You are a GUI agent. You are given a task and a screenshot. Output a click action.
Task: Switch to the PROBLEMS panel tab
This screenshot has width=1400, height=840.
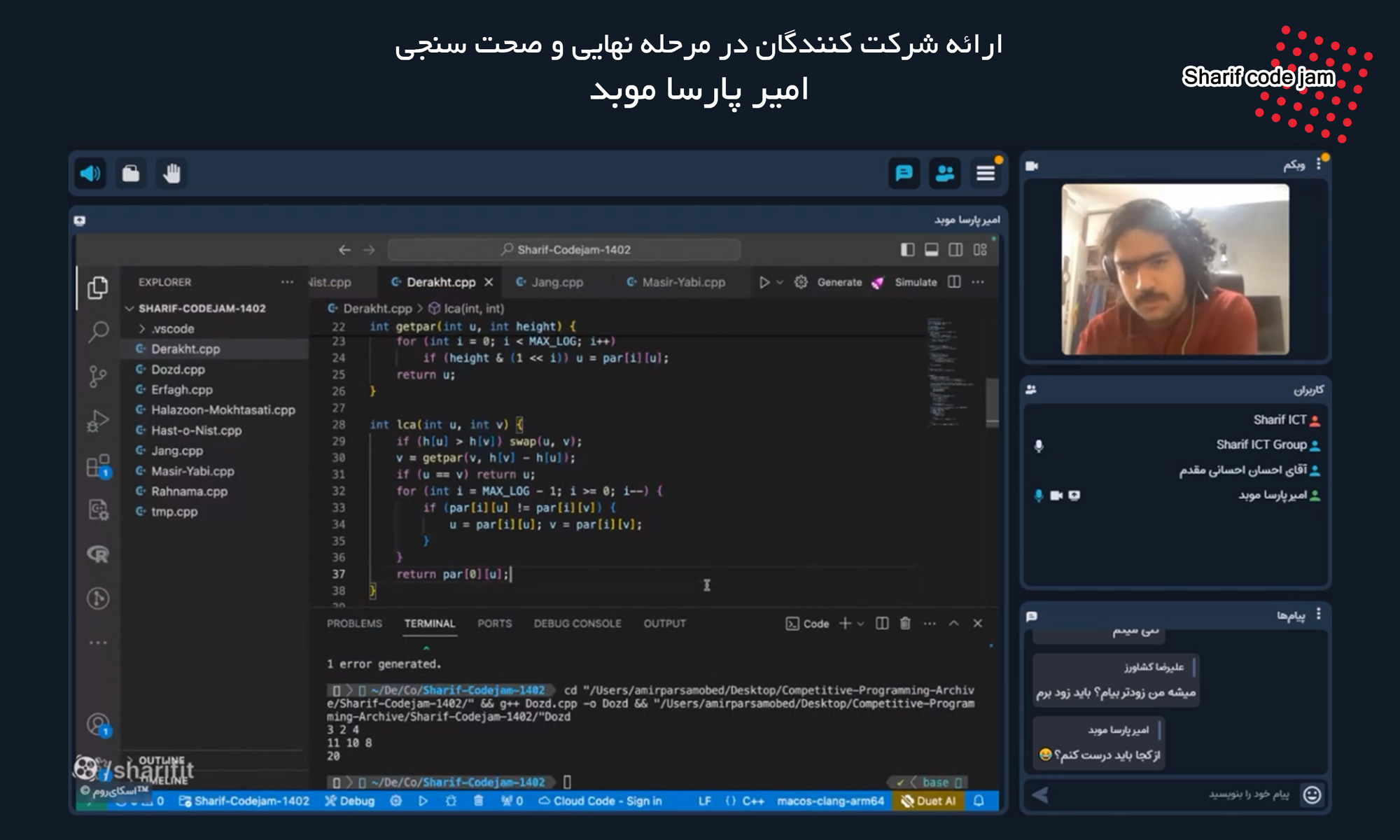[354, 623]
